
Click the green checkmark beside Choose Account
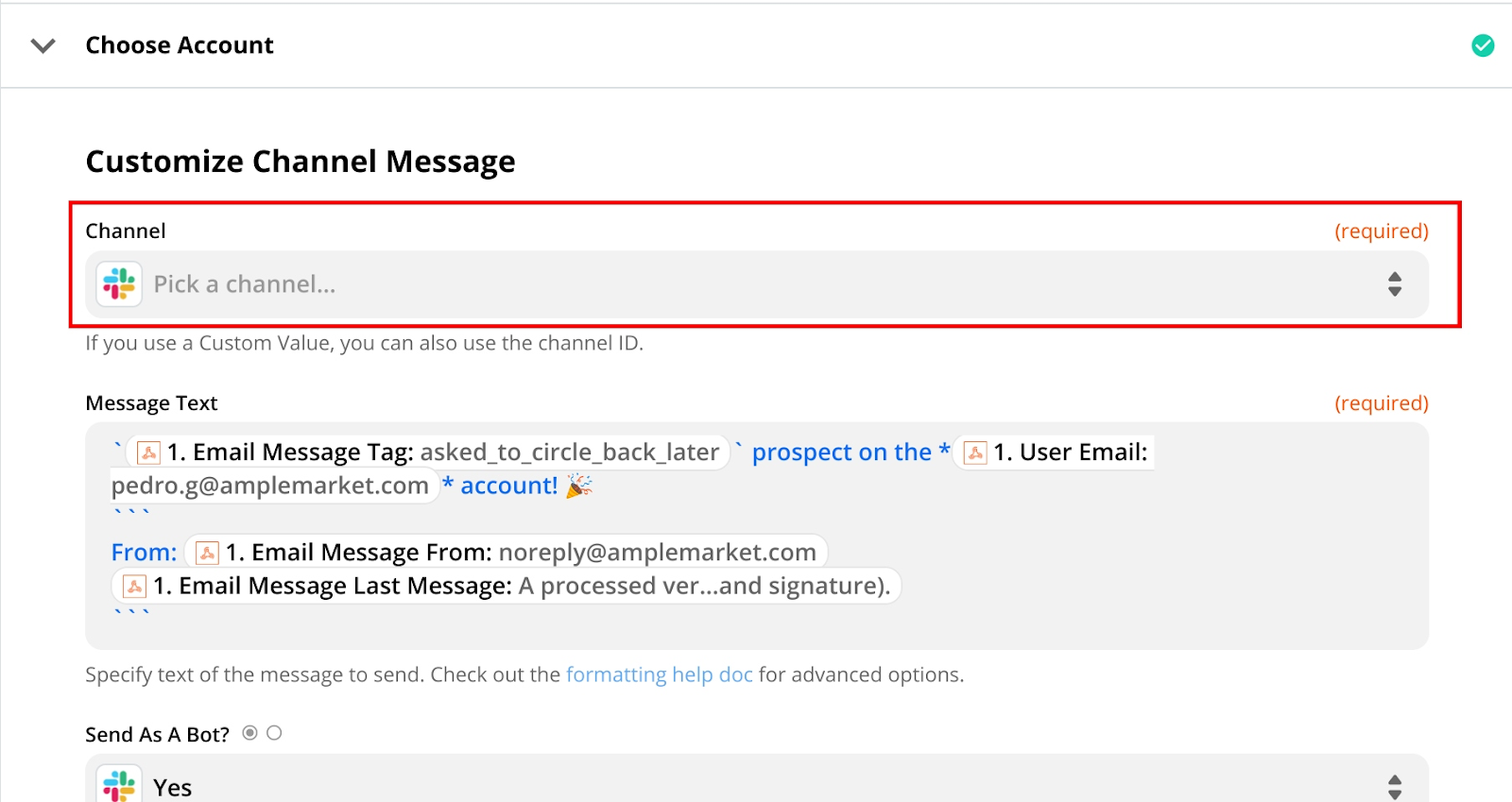(x=1483, y=45)
